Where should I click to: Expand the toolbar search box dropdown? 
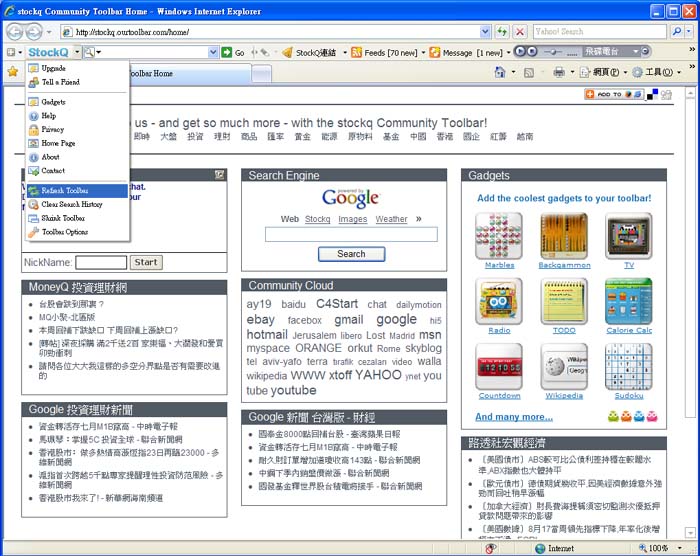(x=213, y=52)
